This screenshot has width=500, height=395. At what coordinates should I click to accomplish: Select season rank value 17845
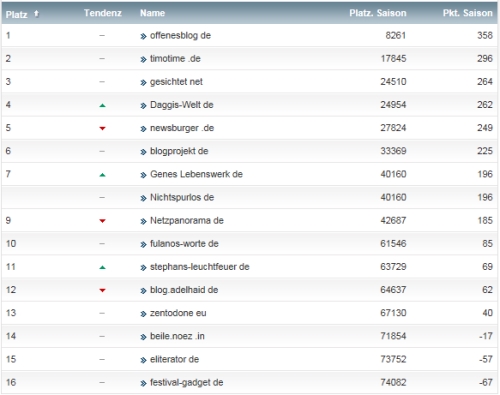pos(393,59)
